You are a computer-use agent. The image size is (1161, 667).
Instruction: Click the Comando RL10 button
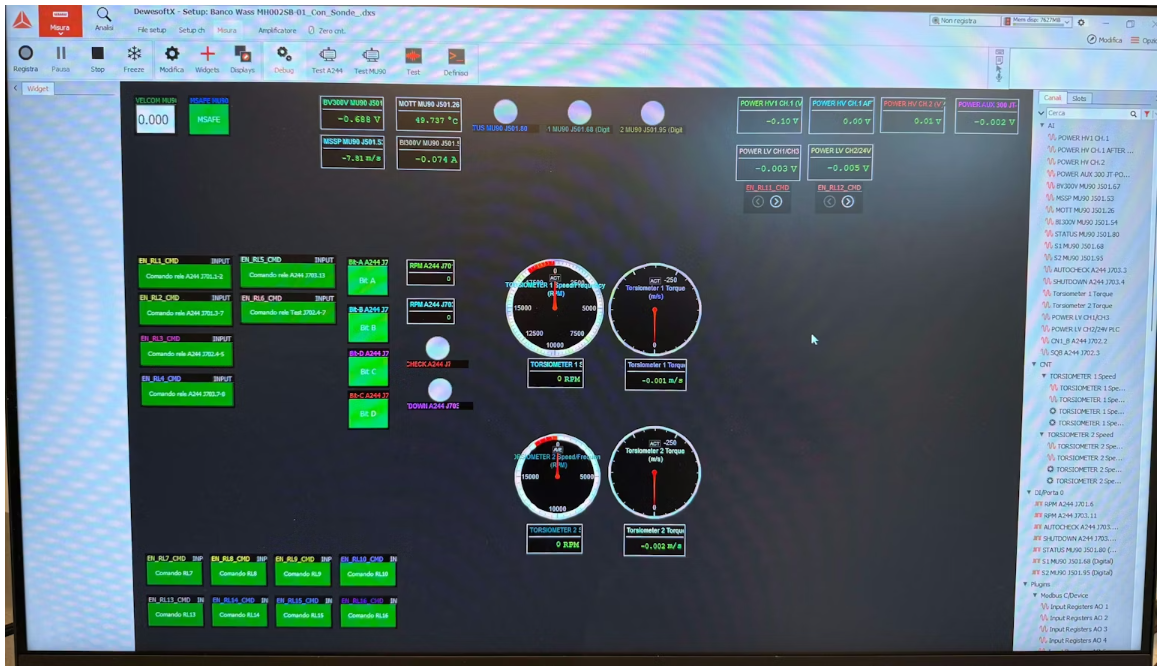(368, 574)
